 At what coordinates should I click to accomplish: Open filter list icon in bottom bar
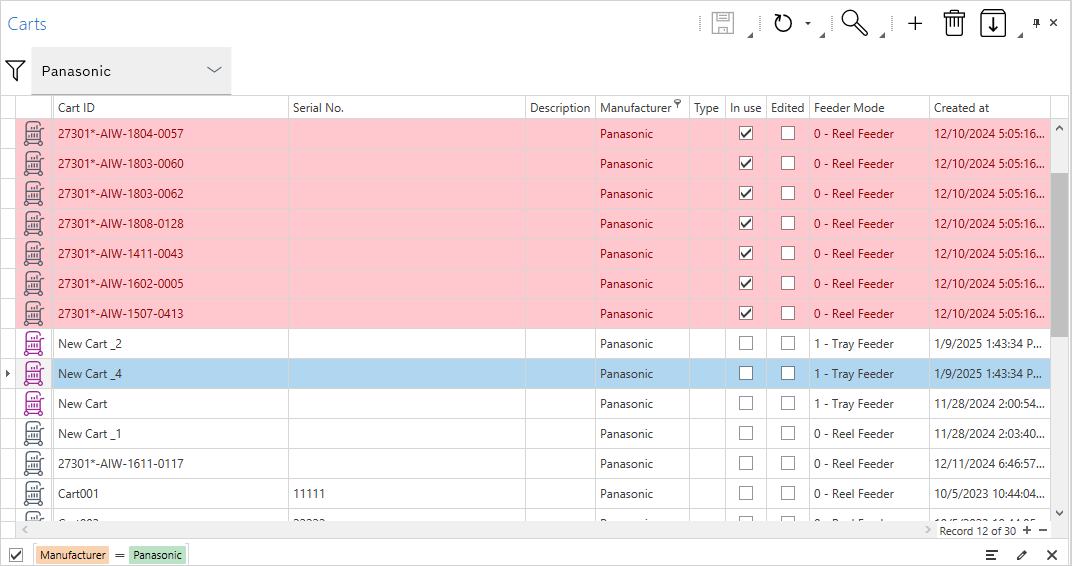pos(992,554)
